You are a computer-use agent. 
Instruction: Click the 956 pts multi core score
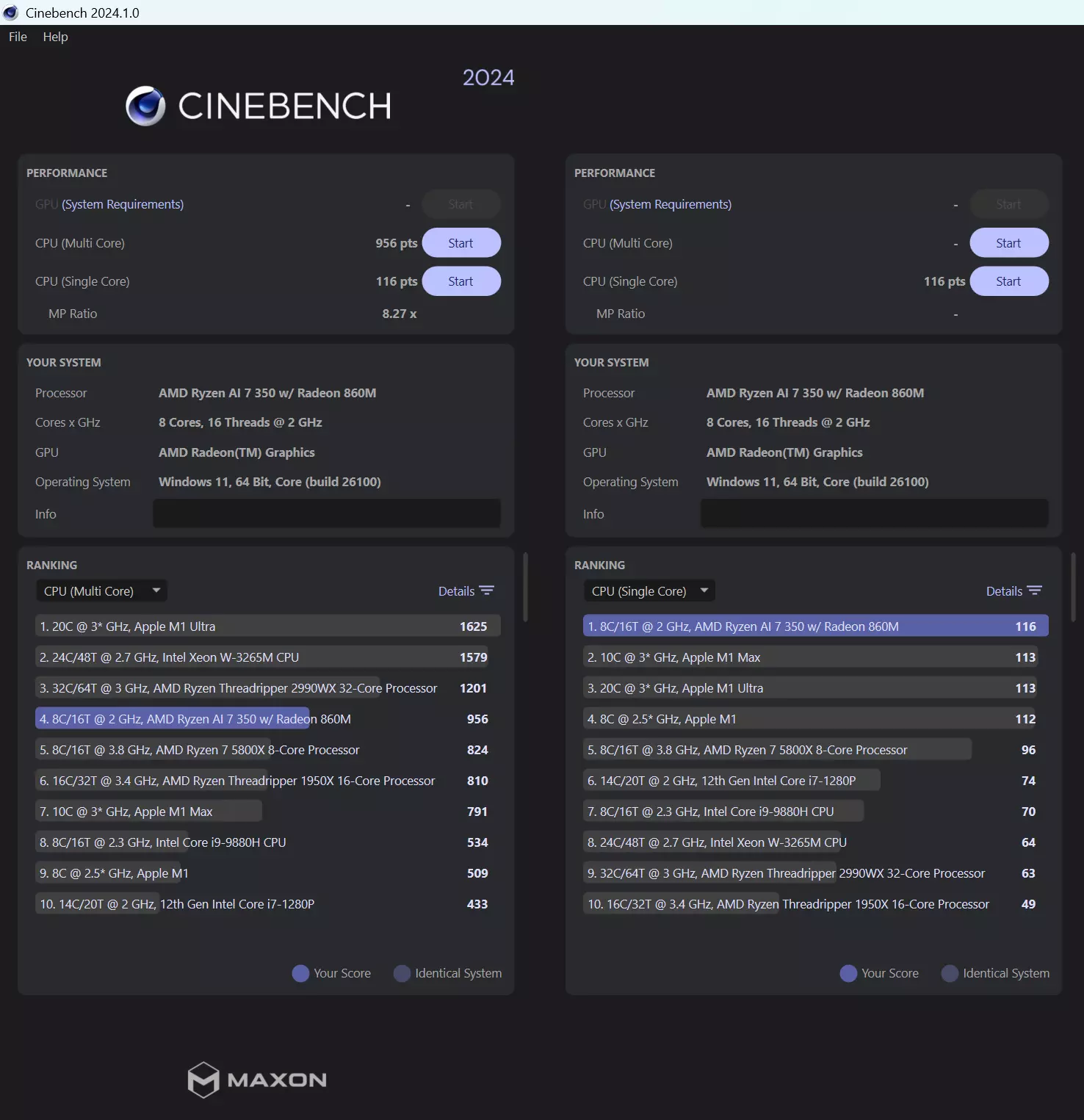(397, 243)
